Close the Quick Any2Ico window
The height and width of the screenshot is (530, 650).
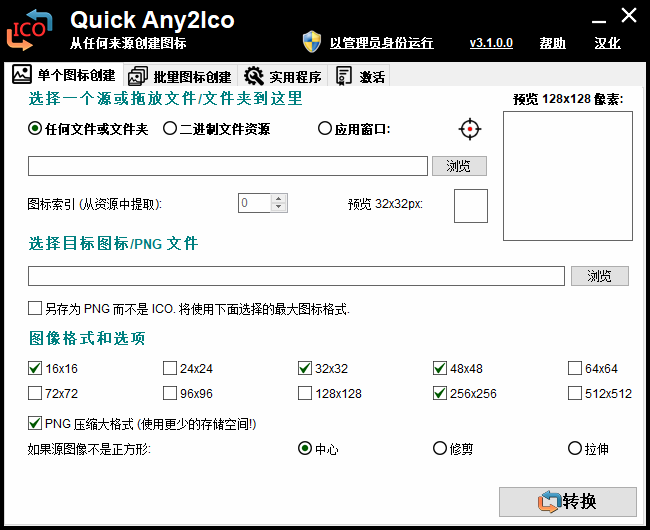click(x=629, y=16)
